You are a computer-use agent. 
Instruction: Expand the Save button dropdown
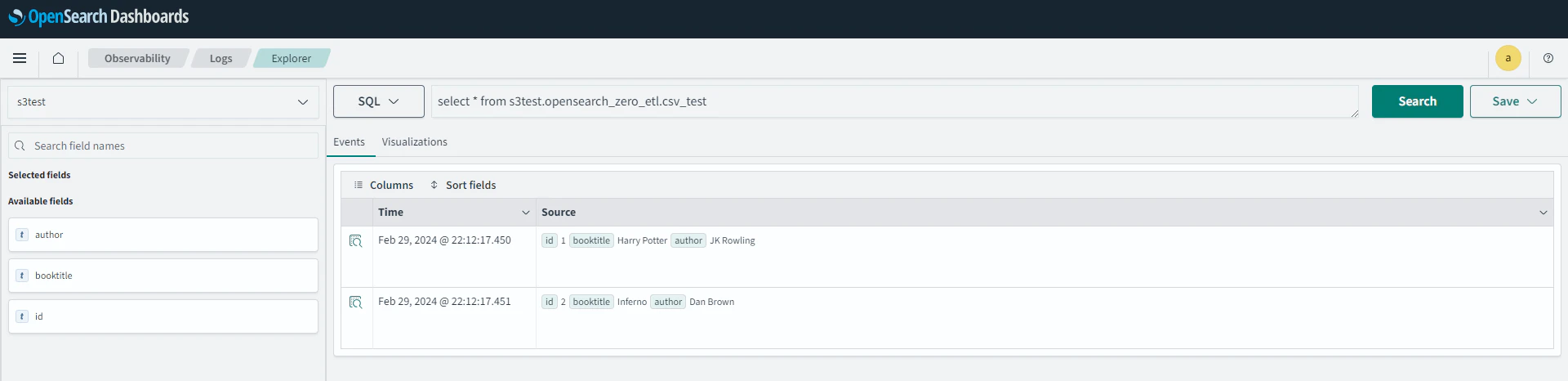1516,101
